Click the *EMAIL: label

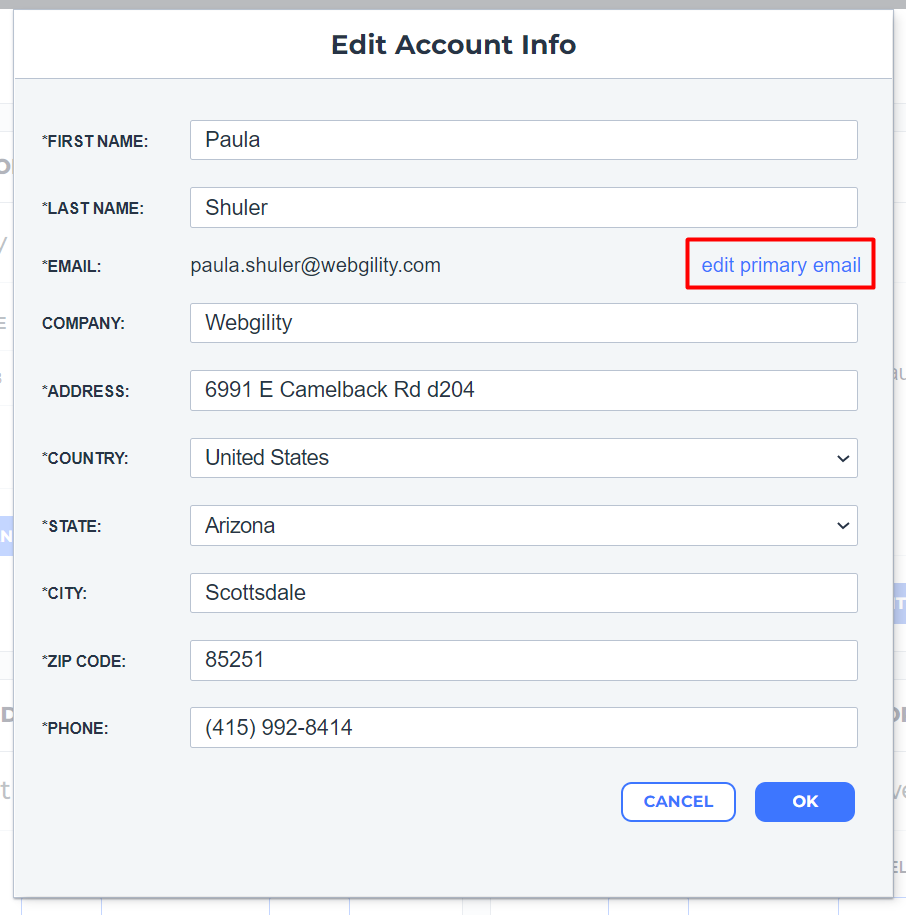pyautogui.click(x=71, y=267)
